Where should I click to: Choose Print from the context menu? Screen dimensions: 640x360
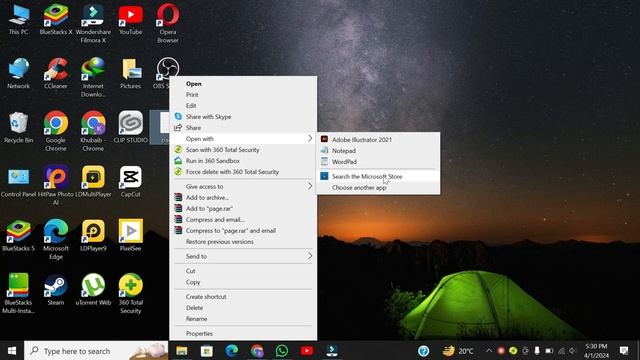[243, 95]
